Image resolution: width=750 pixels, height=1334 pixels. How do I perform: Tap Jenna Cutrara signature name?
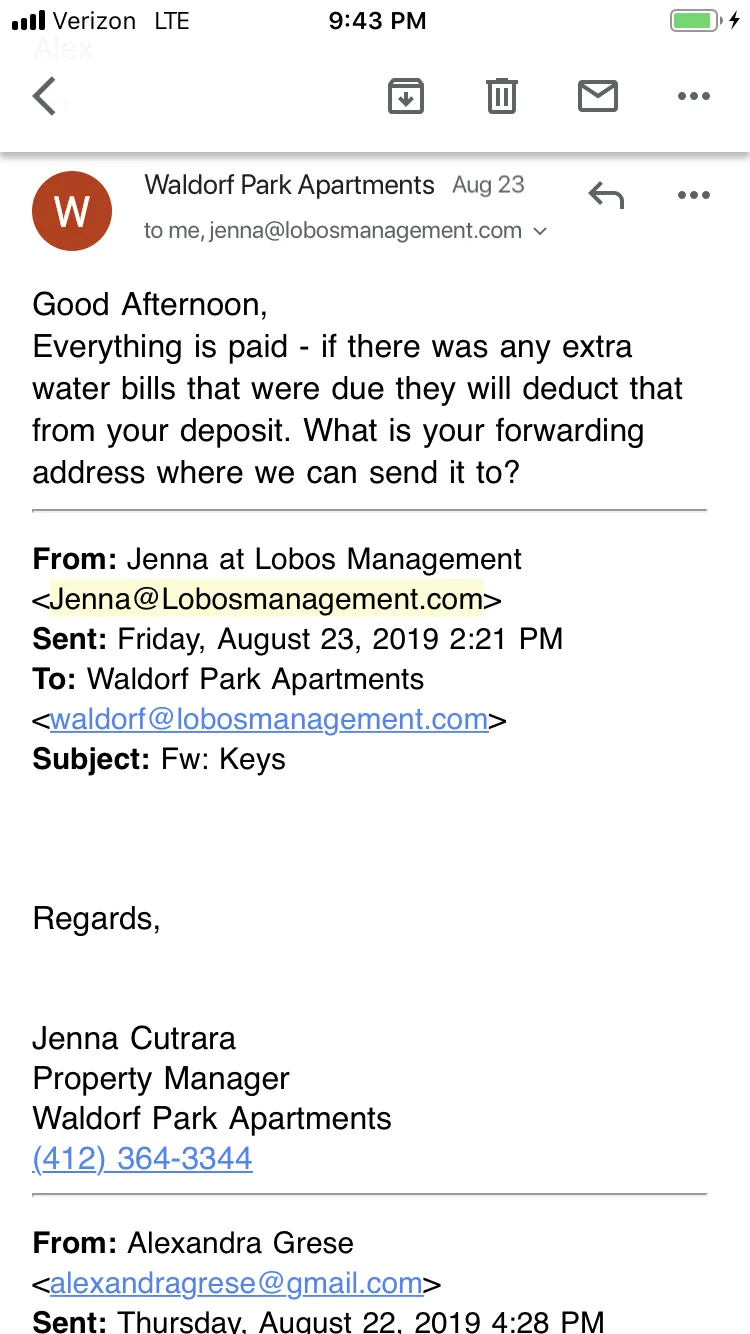point(134,1038)
